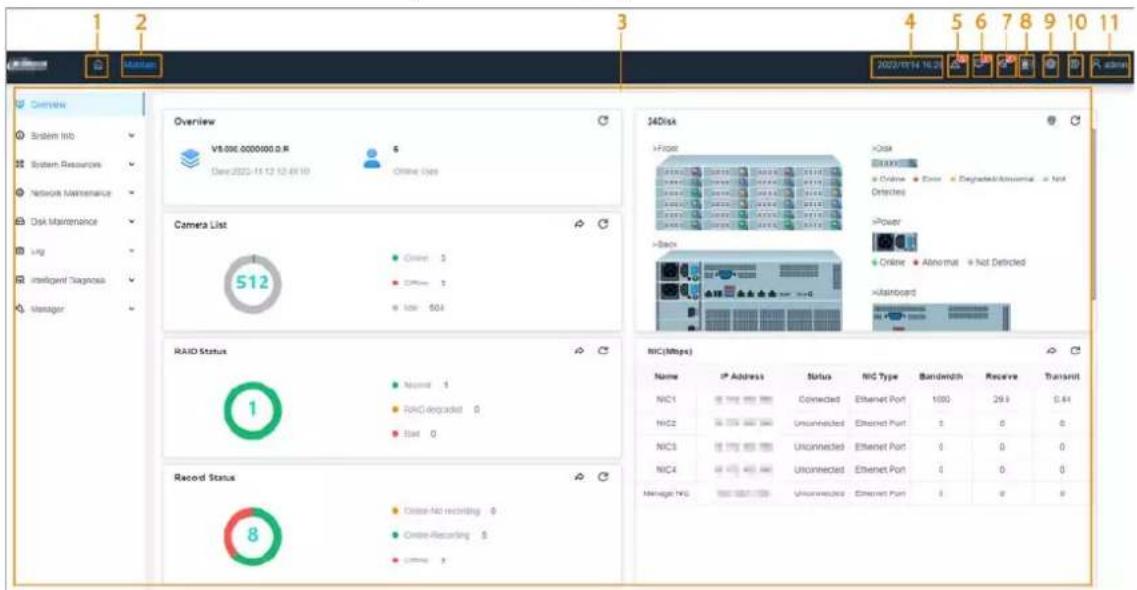Select the NIC3 row name cell
Viewport: 1137px width, 590px height.
pos(666,446)
